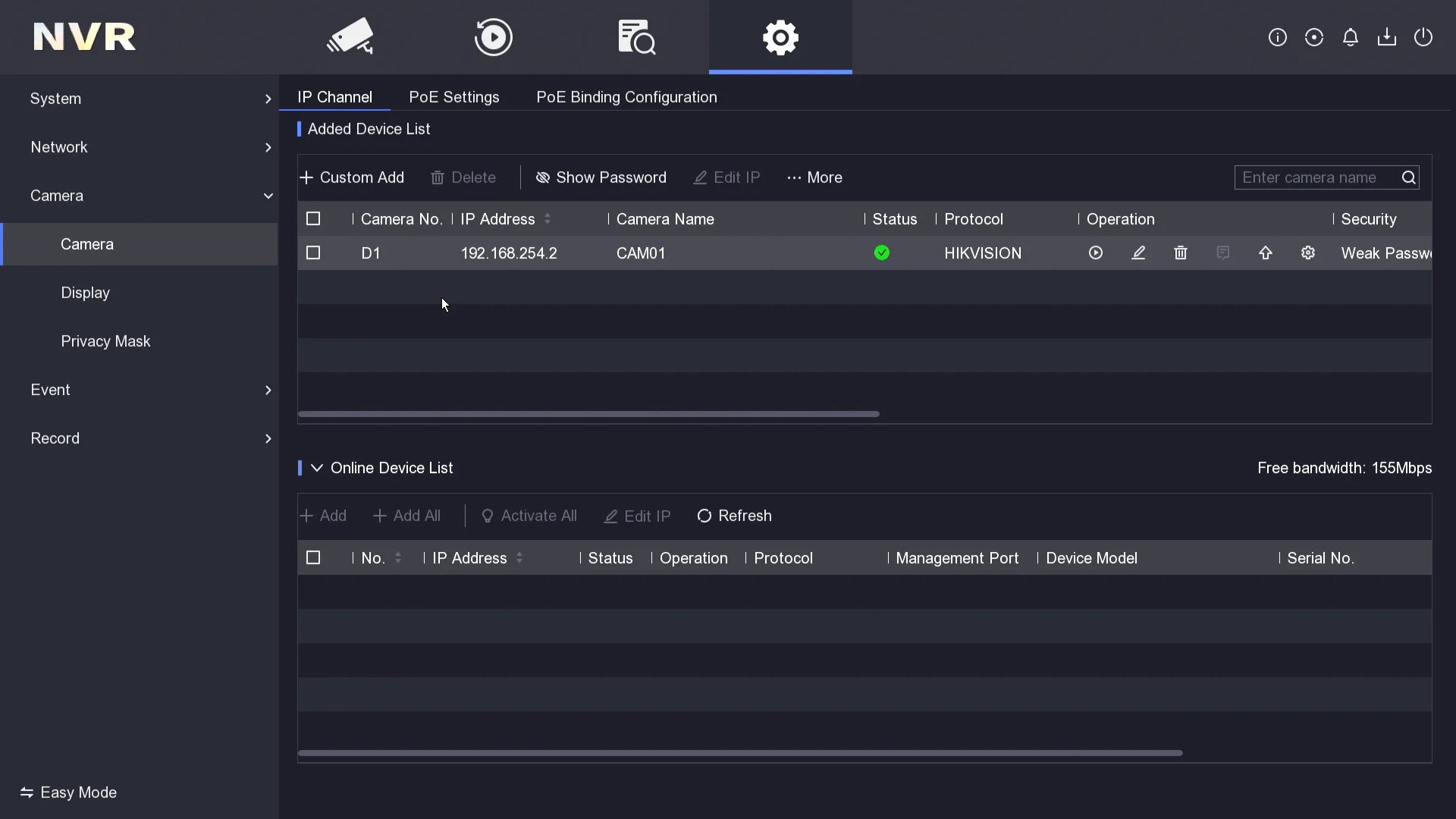This screenshot has height=819, width=1456.
Task: Toggle the select-all checkbox in Online Device List
Action: (313, 558)
